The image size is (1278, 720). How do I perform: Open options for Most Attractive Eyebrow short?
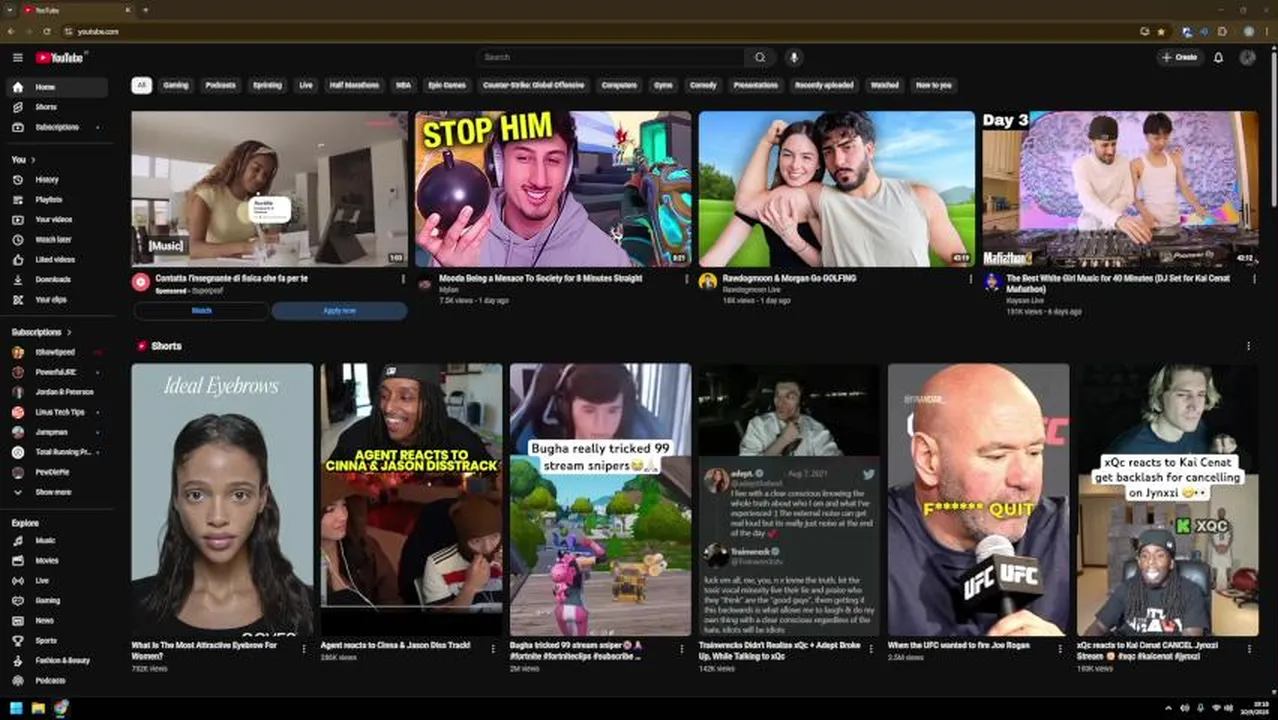coord(304,649)
